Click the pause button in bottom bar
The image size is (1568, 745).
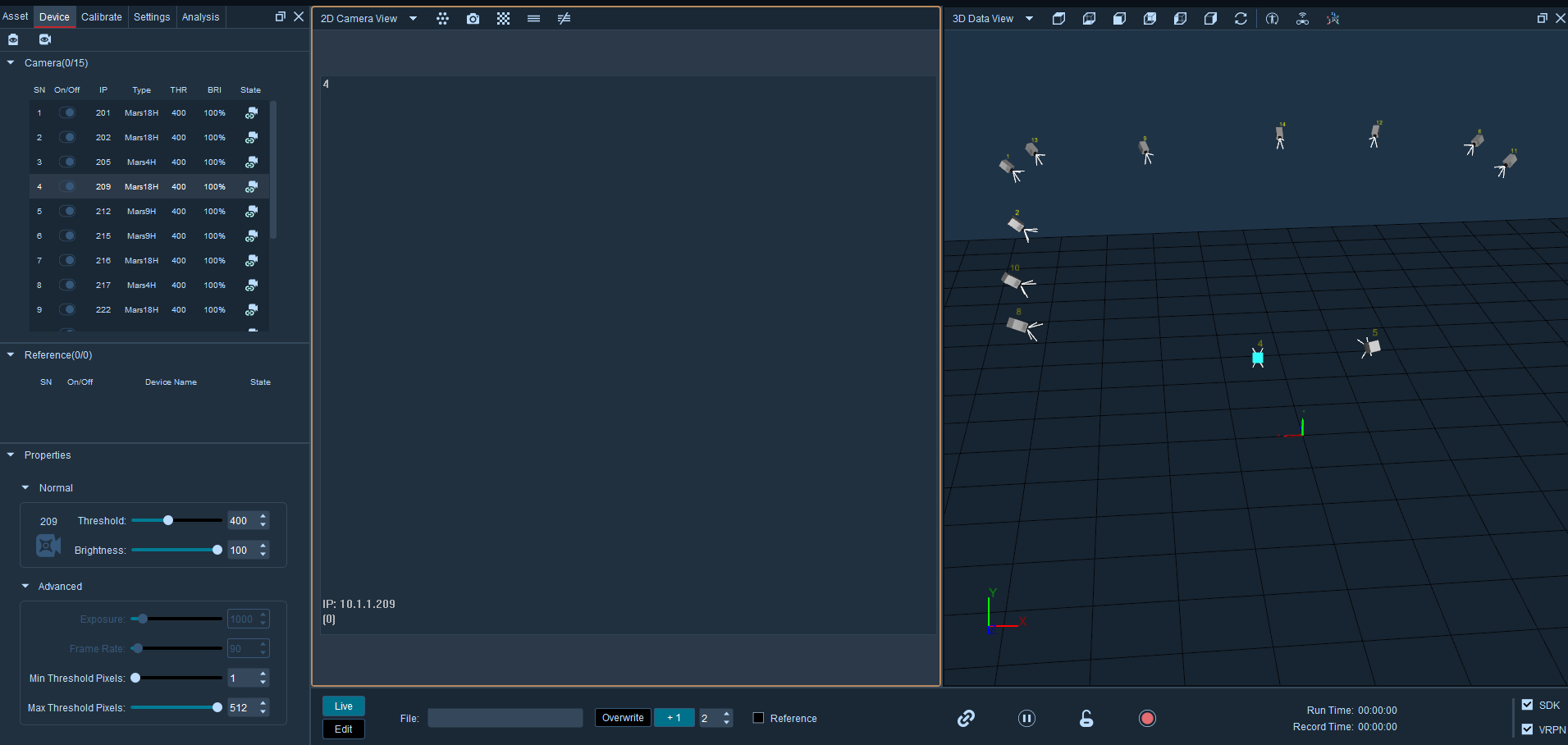point(1026,719)
